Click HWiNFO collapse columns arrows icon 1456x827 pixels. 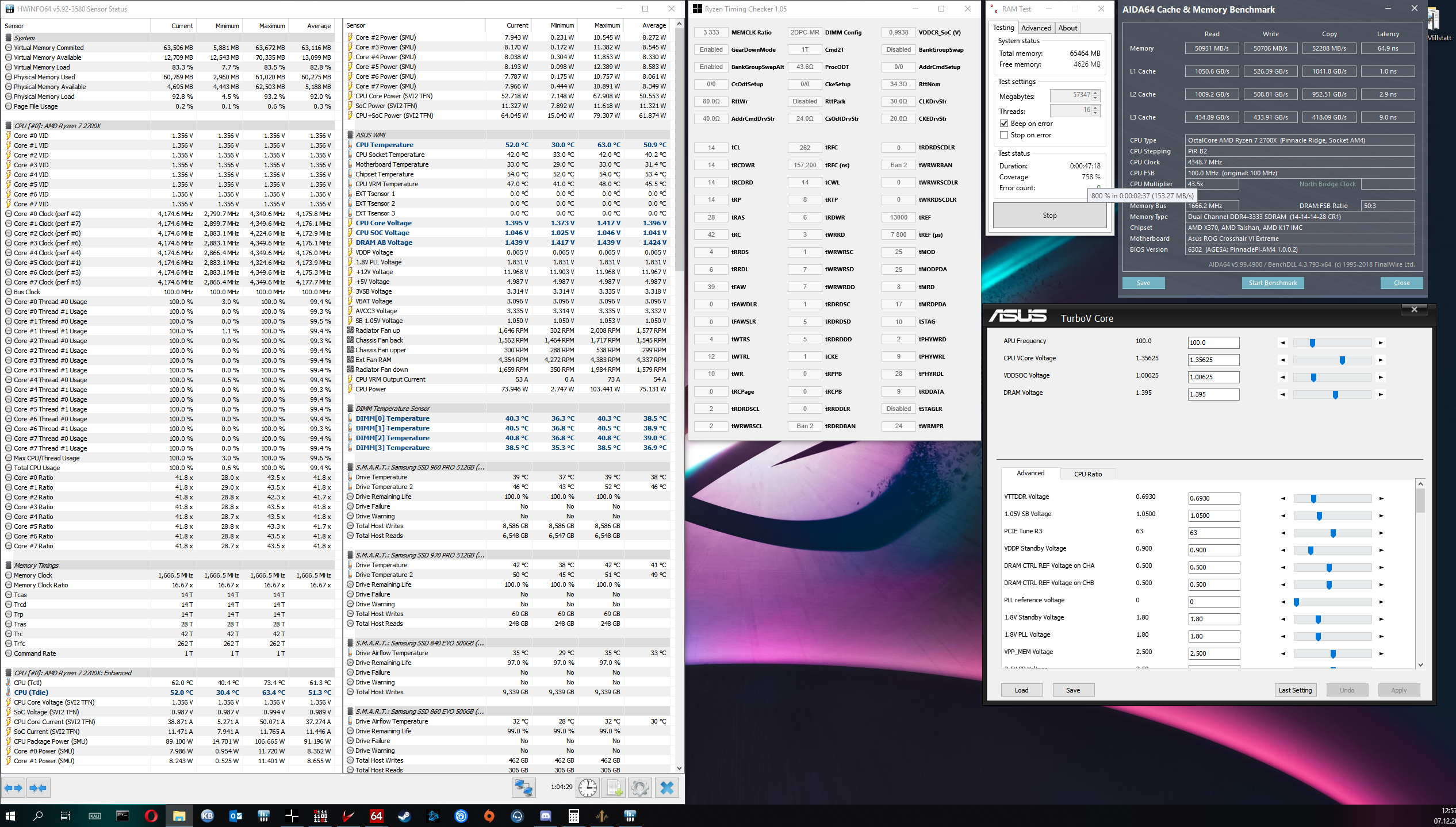click(38, 788)
